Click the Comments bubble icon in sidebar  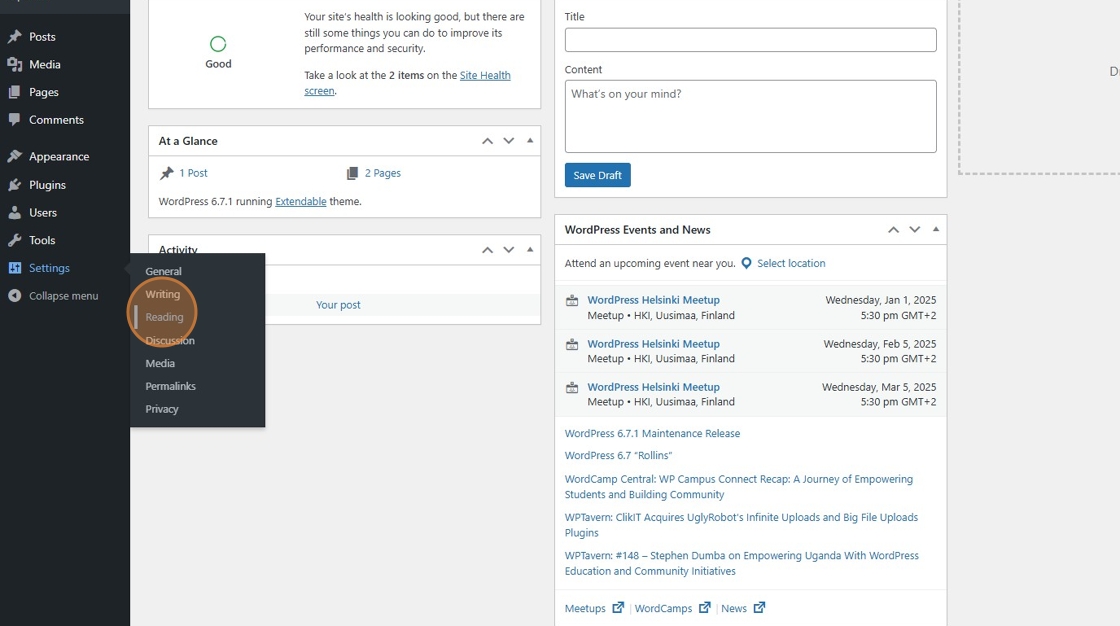[14, 119]
